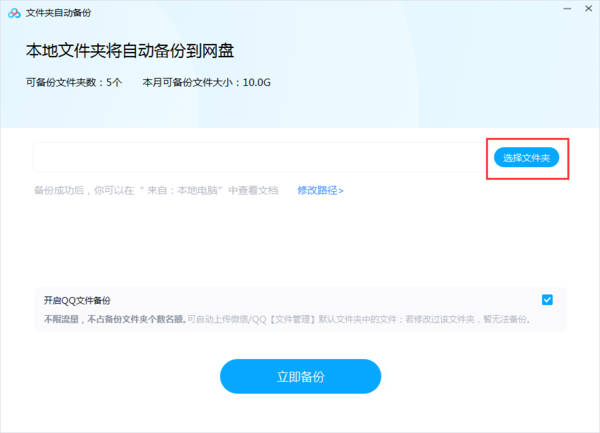
Task: Click the cloud app icon in title bar
Action: [x=13, y=11]
